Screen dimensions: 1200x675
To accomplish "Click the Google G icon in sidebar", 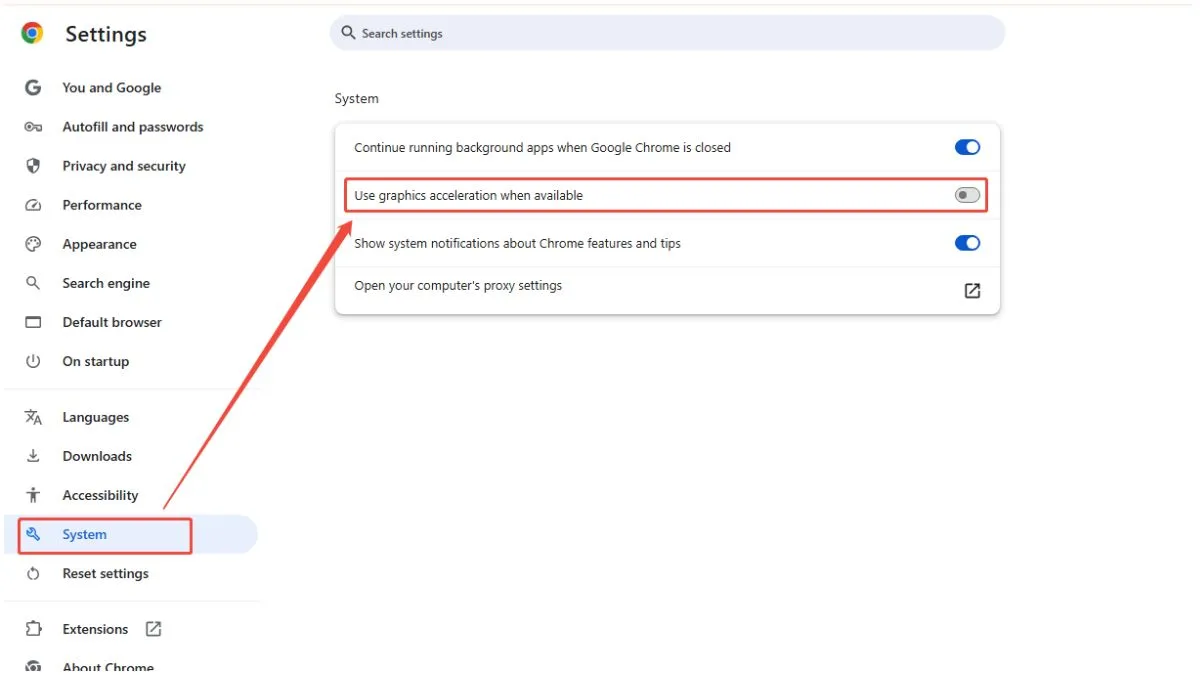I will 33,88.
